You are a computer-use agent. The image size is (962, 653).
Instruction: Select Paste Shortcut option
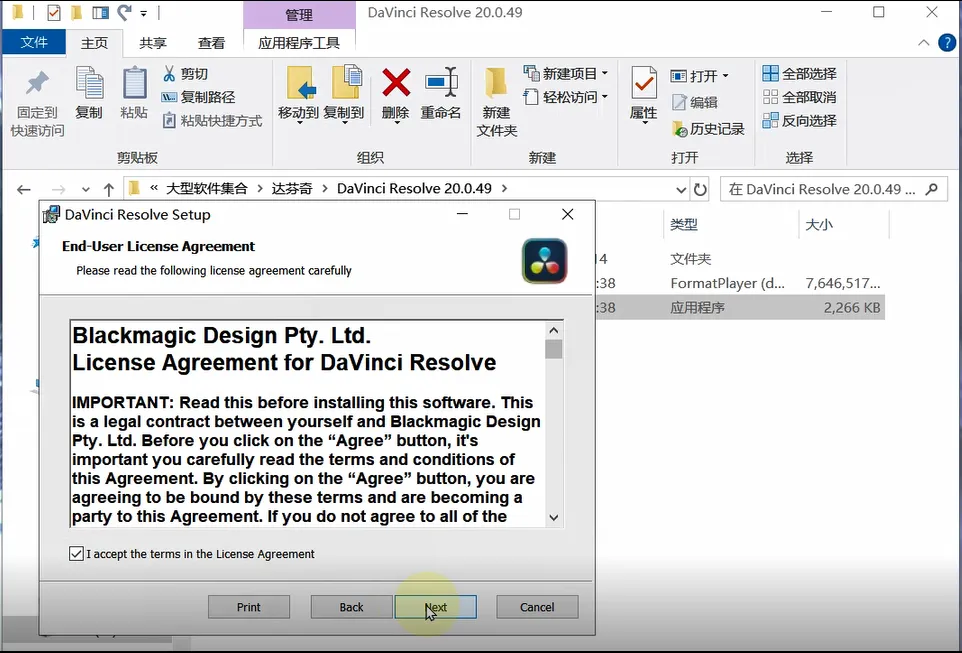(x=212, y=120)
